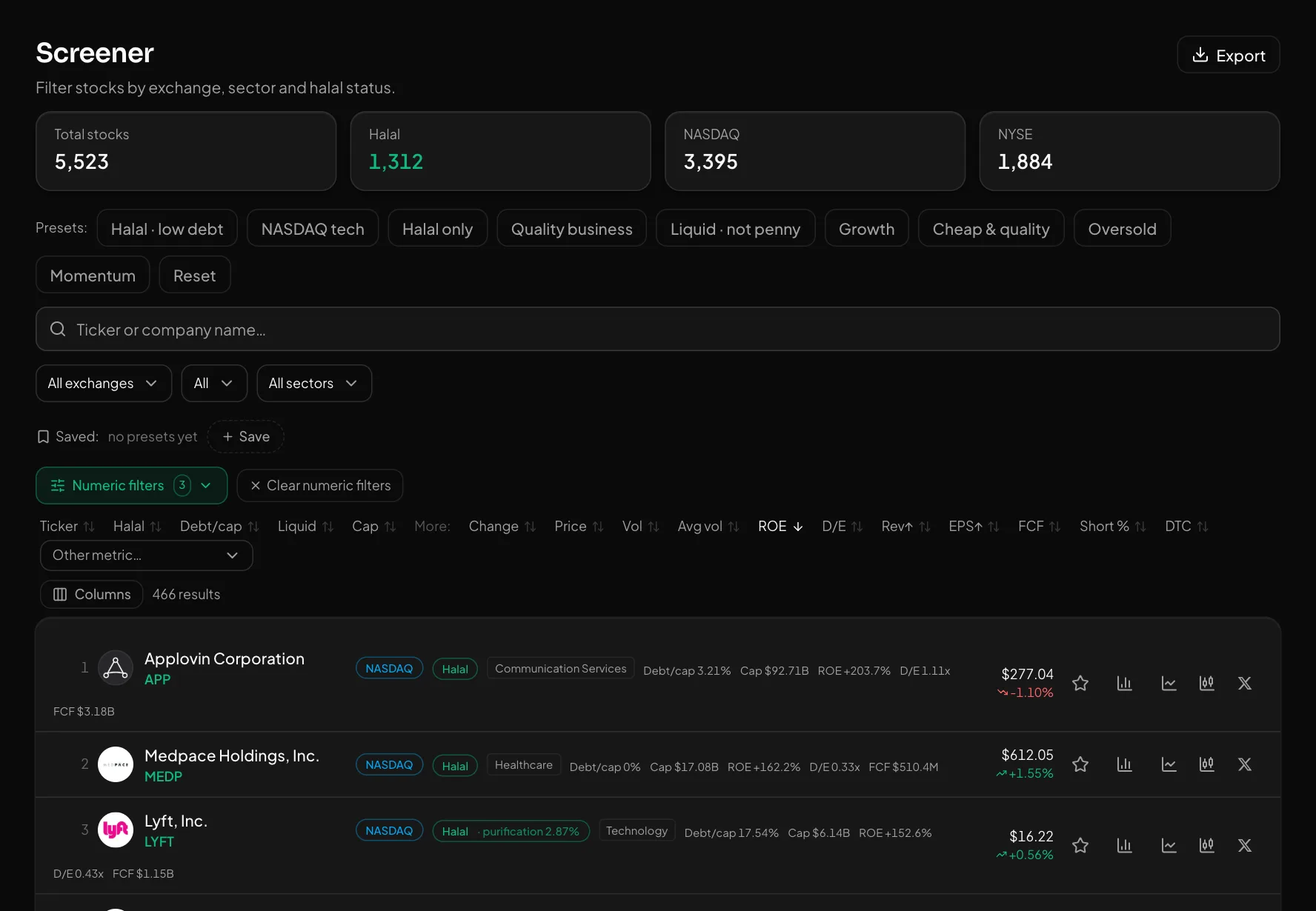Image resolution: width=1316 pixels, height=911 pixels.
Task: Click the Lyft company logo
Action: coord(116,830)
